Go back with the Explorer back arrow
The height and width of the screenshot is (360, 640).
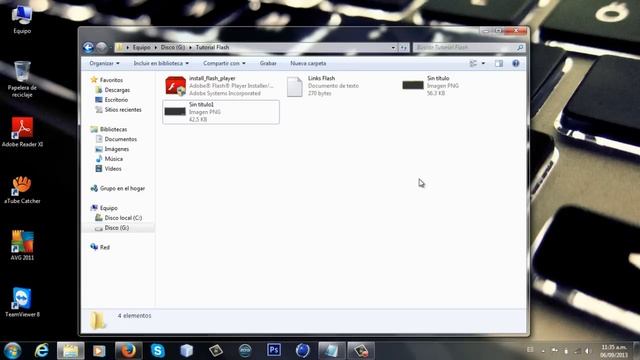click(88, 48)
